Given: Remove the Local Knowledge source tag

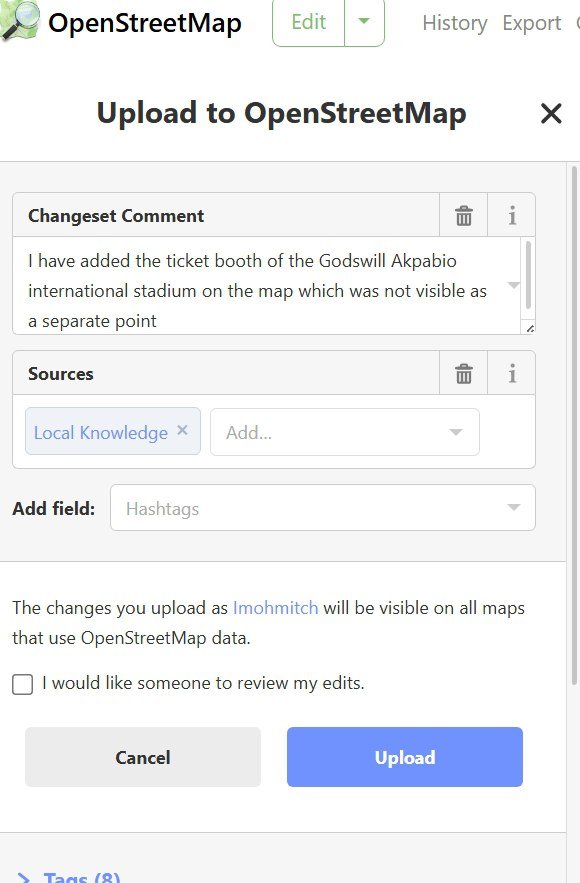Looking at the screenshot, I should 182,430.
